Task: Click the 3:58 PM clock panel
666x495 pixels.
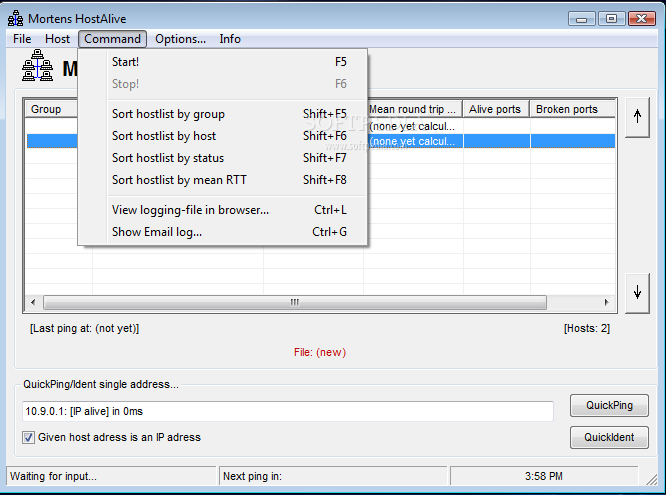Action: click(x=544, y=476)
